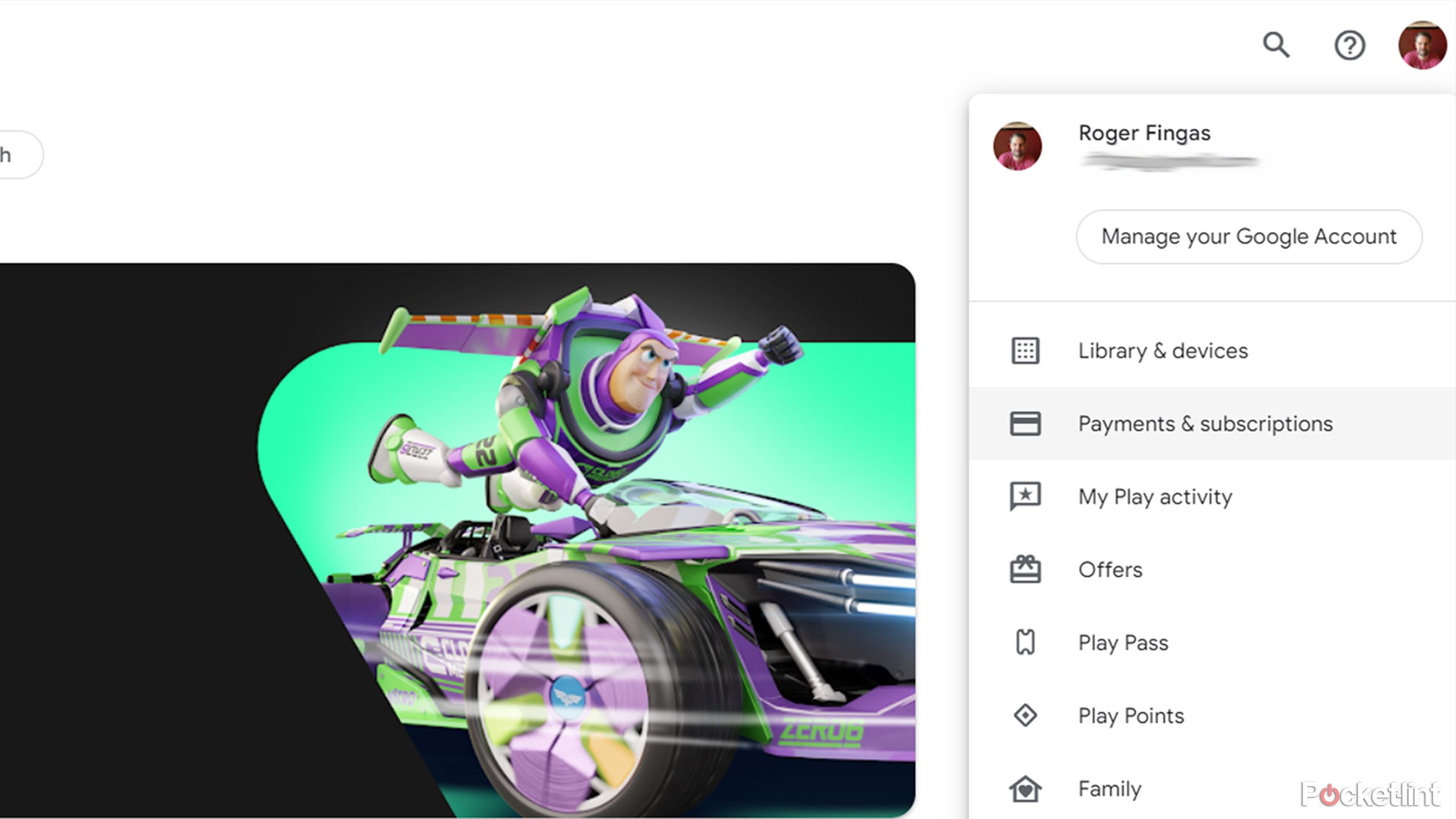The width and height of the screenshot is (1456, 819).
Task: Click the Payments & subscriptions icon
Action: pyautogui.click(x=1025, y=423)
